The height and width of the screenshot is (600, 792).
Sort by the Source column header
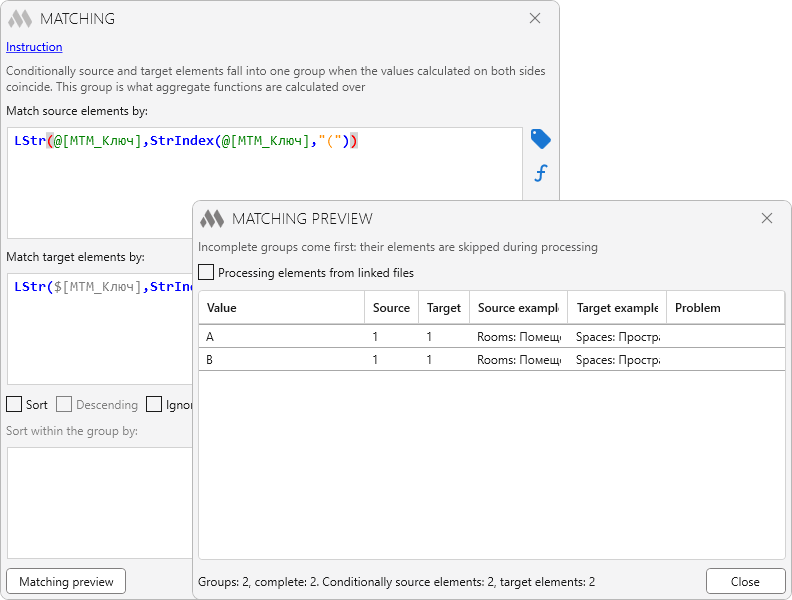pos(391,308)
